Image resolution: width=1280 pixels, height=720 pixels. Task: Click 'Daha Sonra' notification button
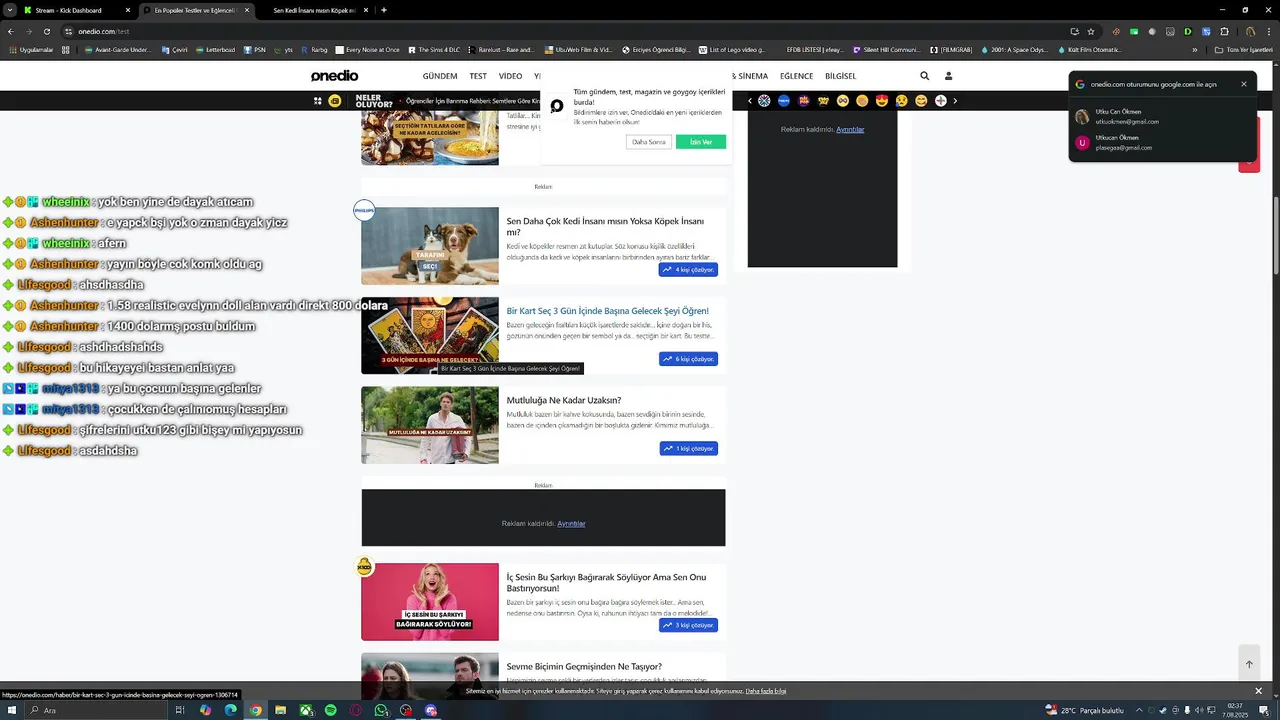649,142
